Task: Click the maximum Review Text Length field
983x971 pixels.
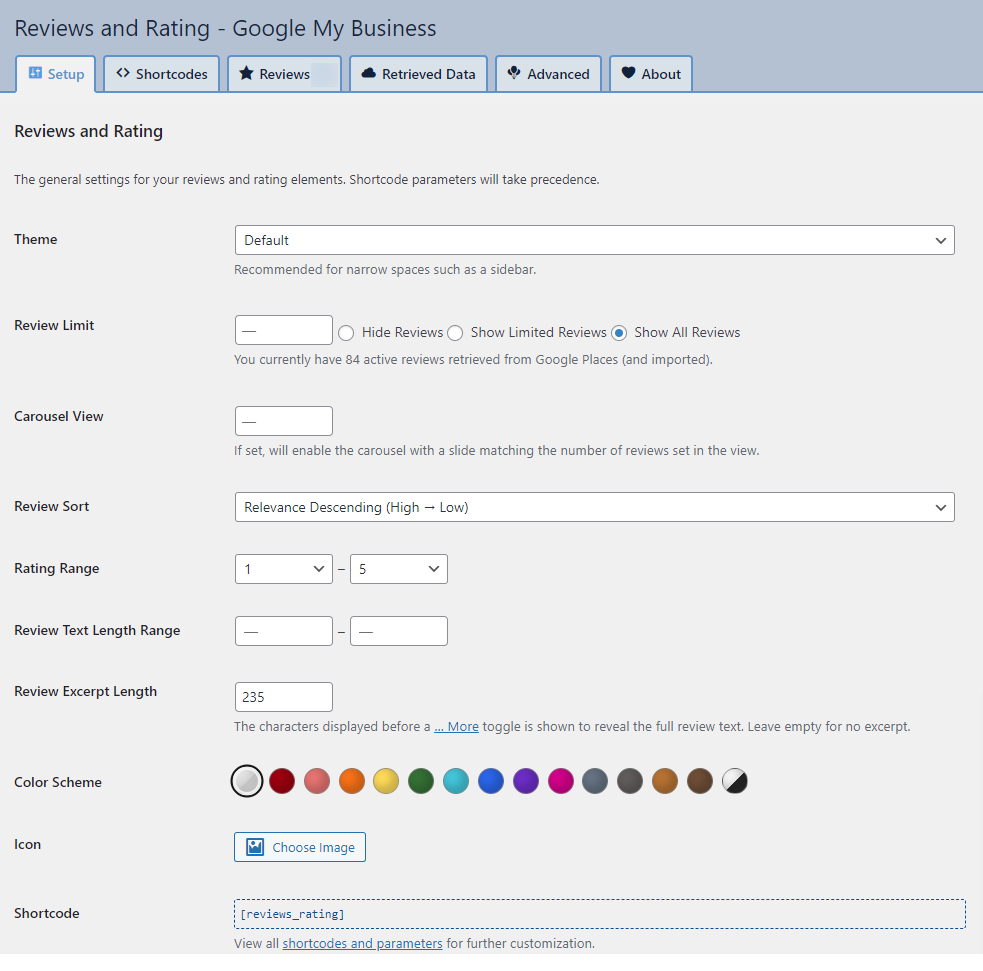Action: click(399, 631)
